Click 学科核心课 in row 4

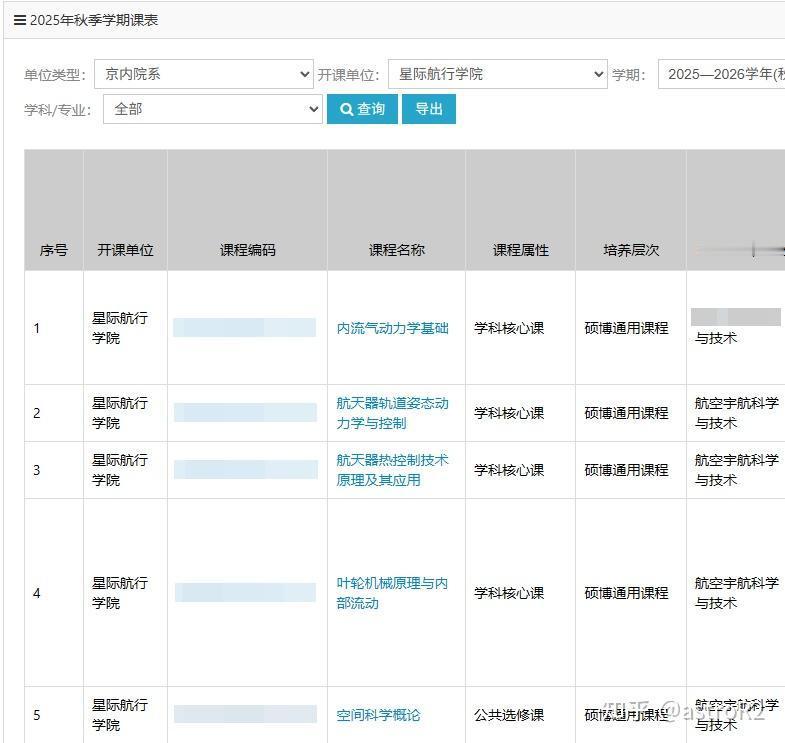click(509, 593)
